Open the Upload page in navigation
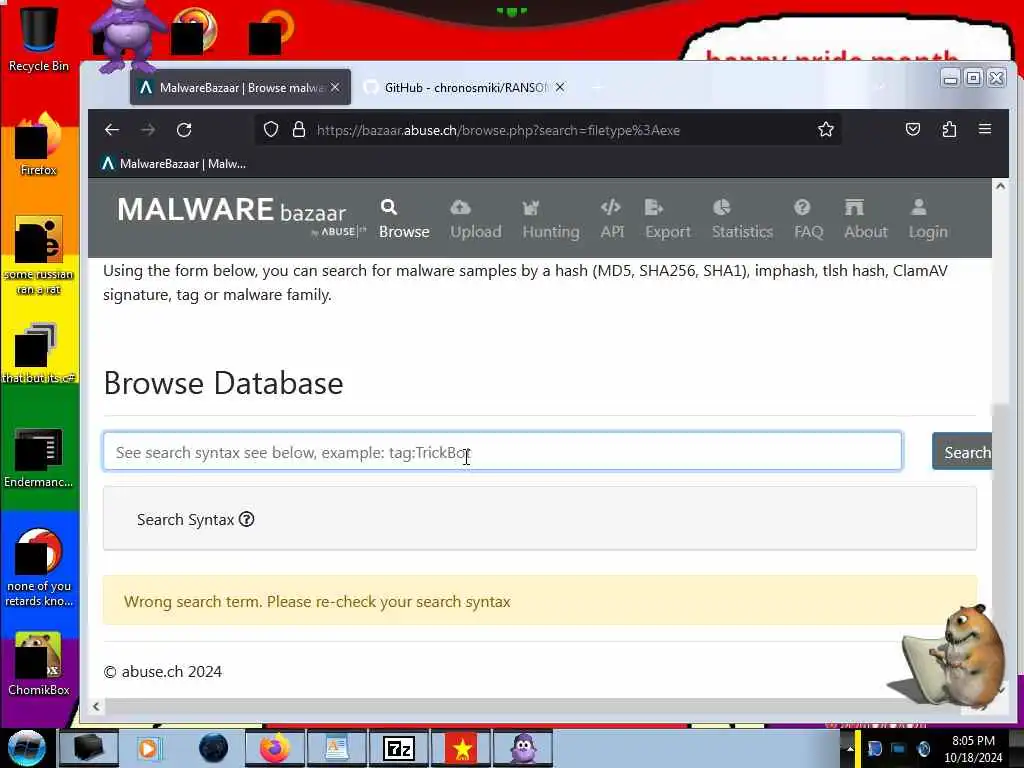The height and width of the screenshot is (768, 1024). click(x=475, y=219)
